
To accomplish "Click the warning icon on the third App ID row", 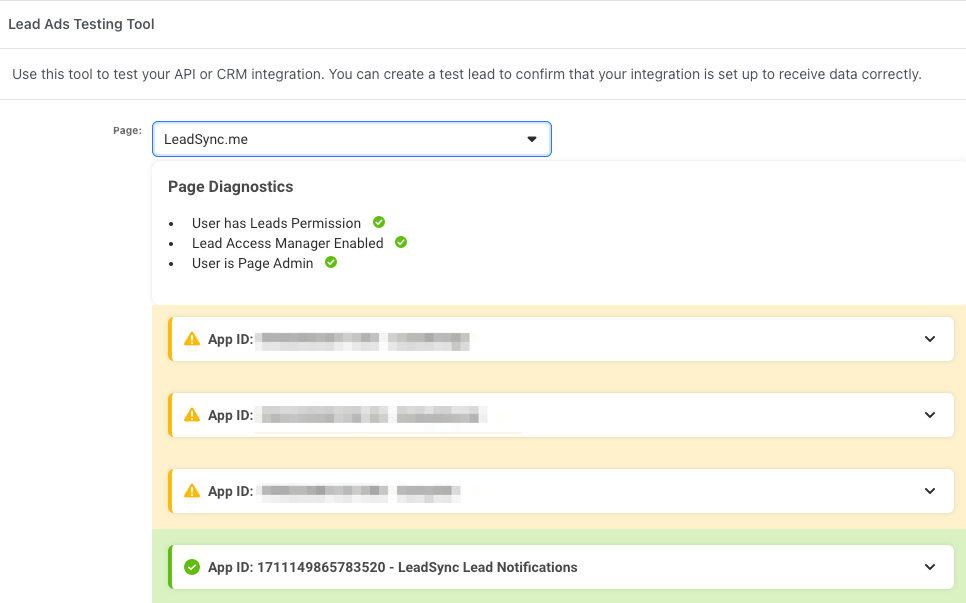I will 192,491.
